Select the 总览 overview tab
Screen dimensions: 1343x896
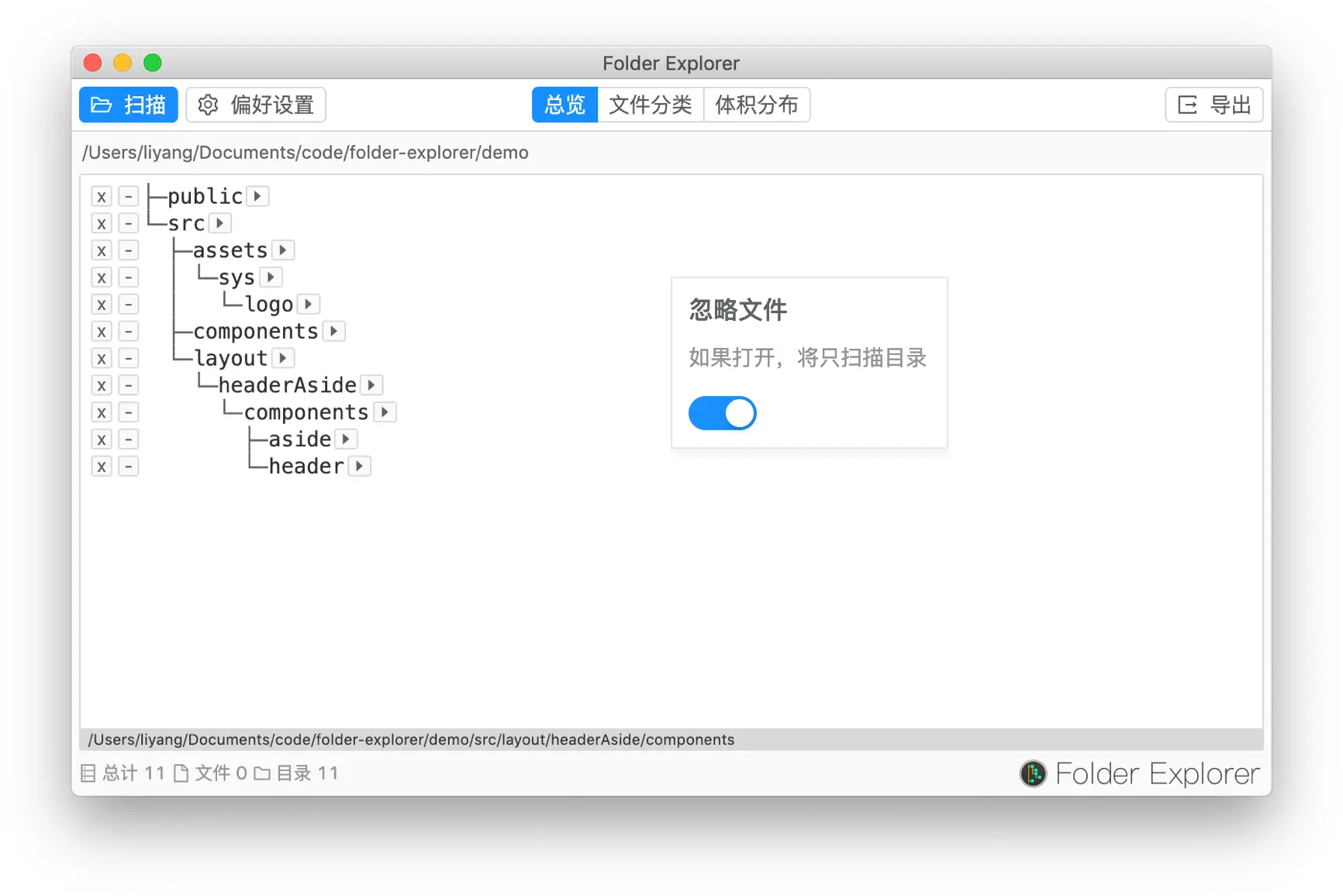[x=564, y=105]
